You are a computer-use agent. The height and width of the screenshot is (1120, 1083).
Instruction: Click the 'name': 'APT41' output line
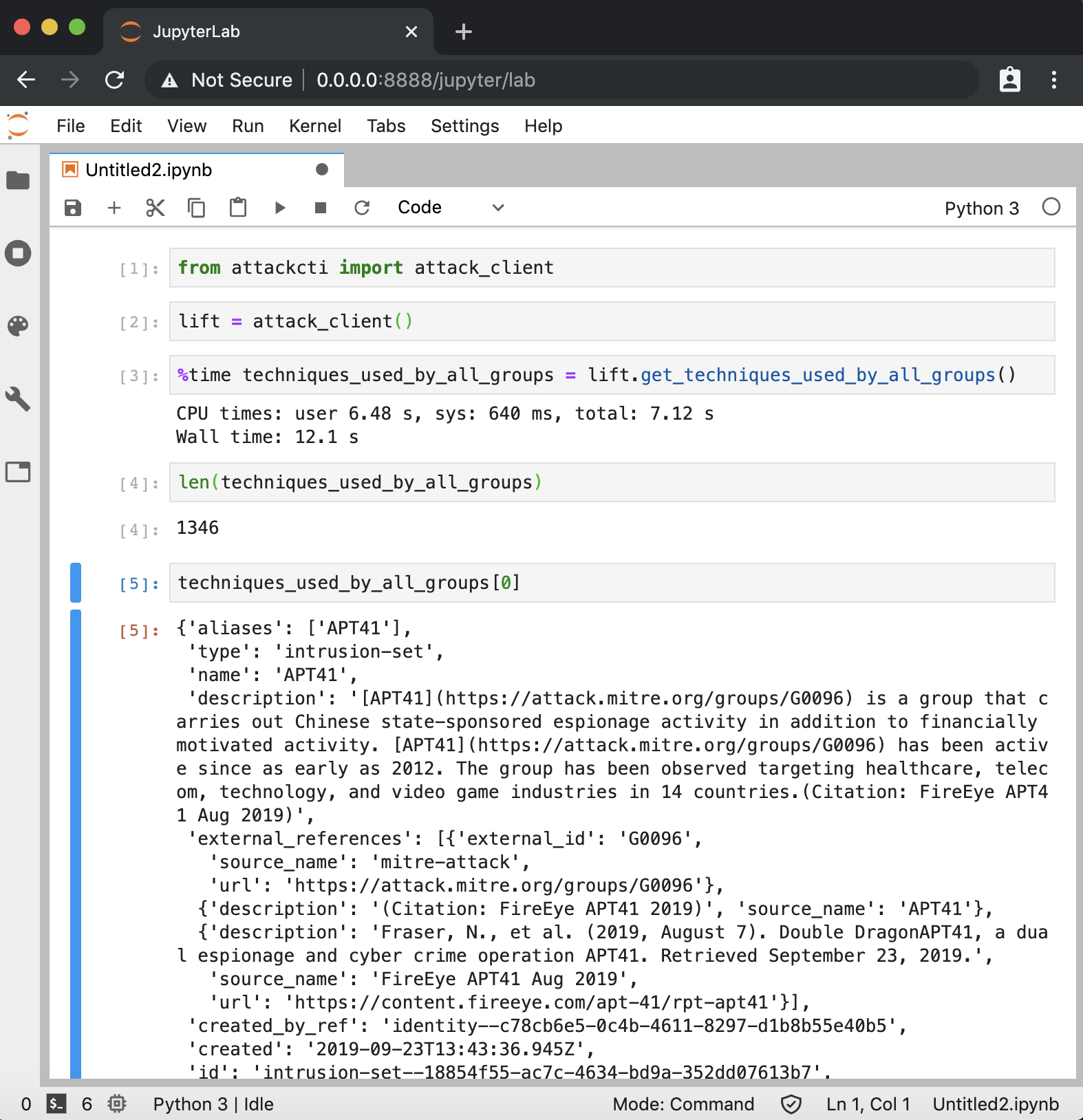point(272,675)
